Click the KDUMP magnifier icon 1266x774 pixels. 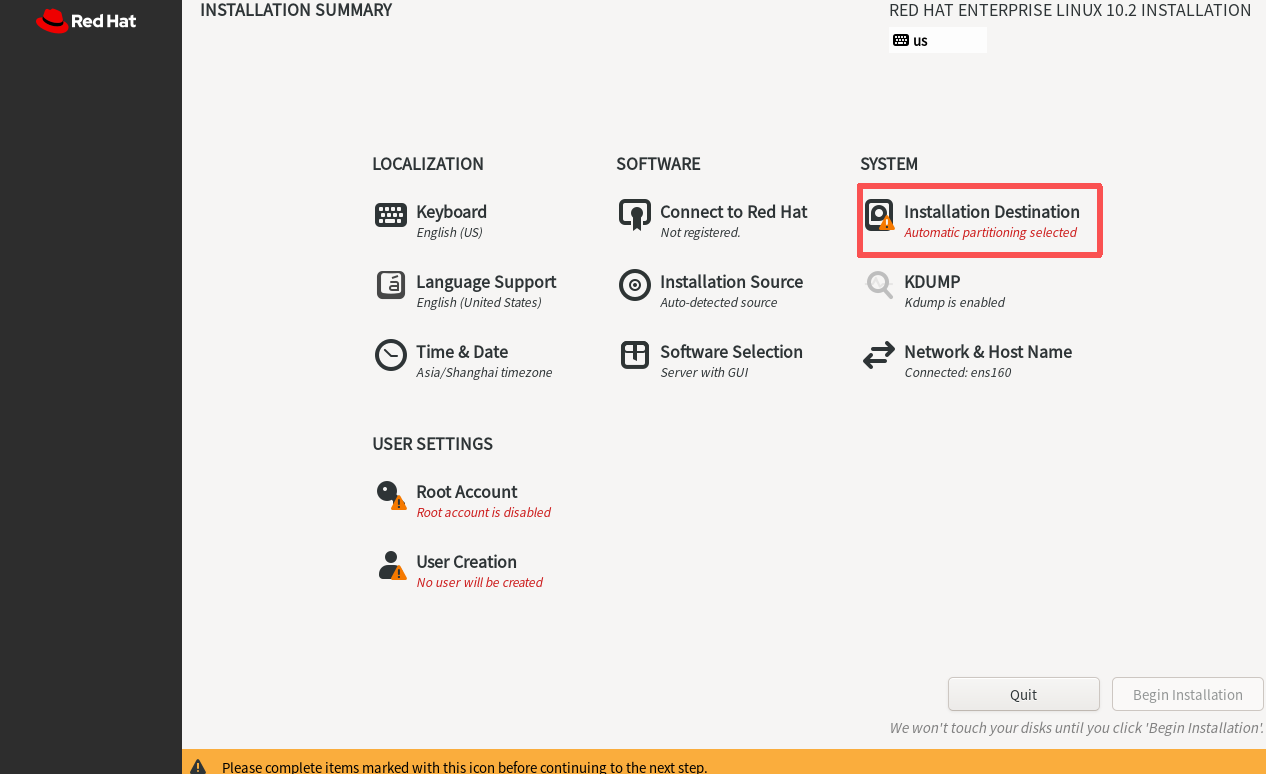point(879,285)
